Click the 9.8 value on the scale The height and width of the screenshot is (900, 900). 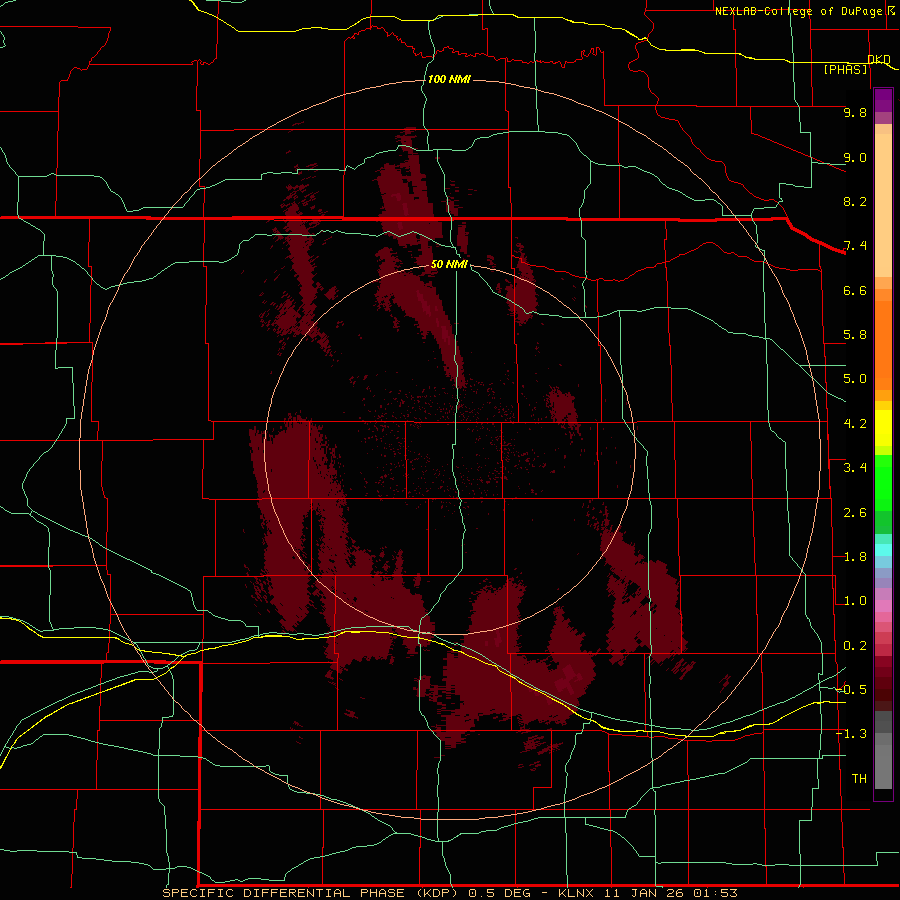(x=855, y=112)
